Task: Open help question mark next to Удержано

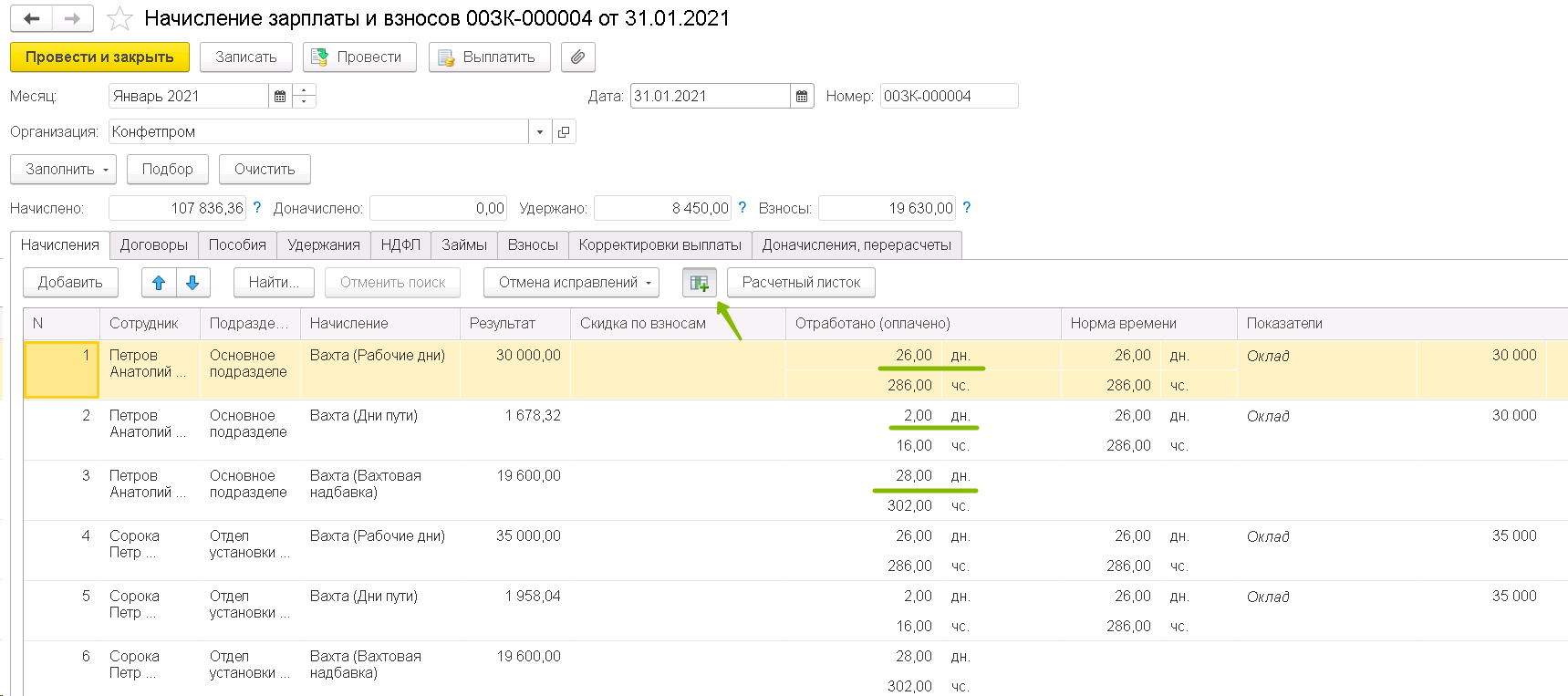Action: [x=742, y=208]
